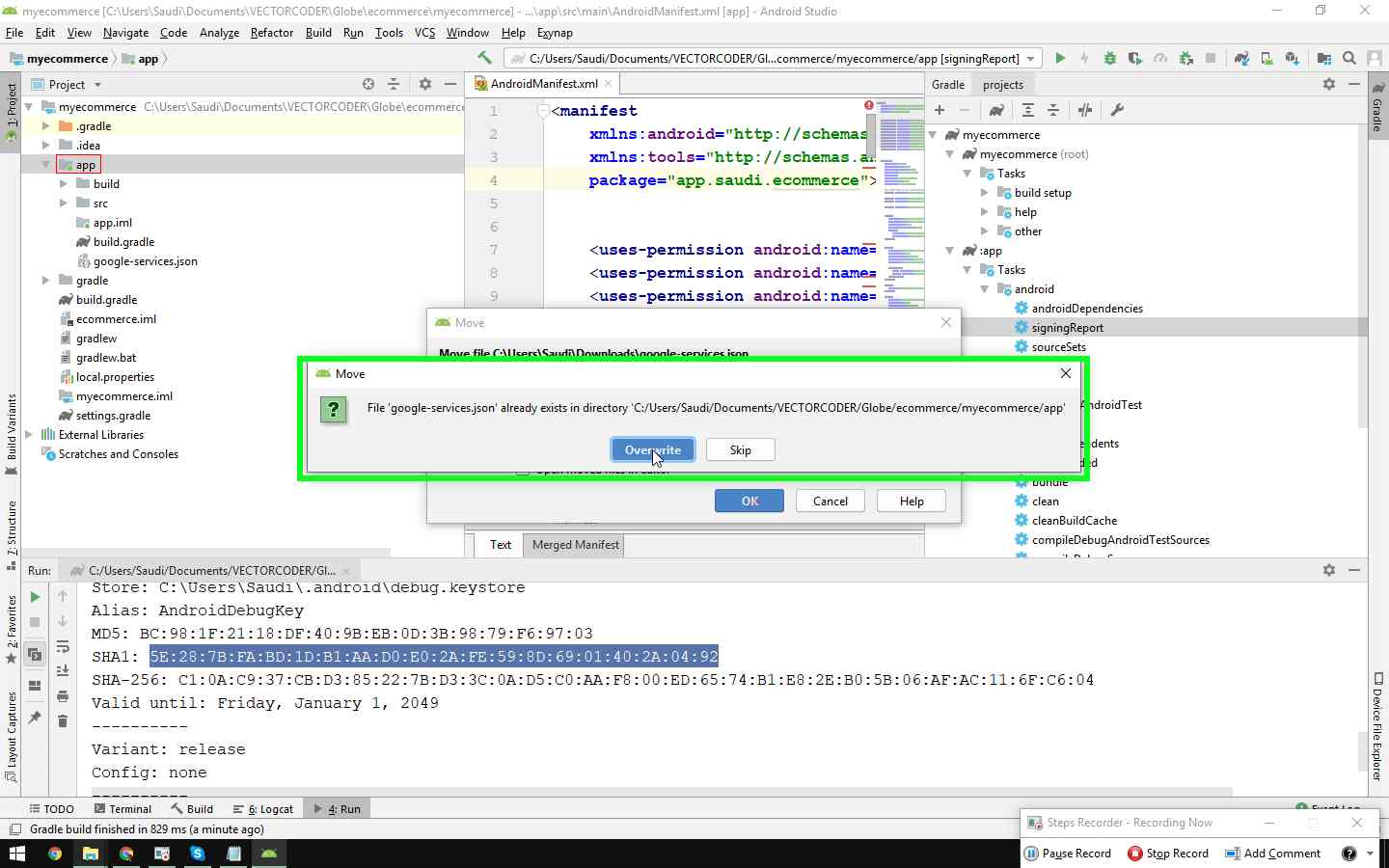The width and height of the screenshot is (1389, 868).
Task: Click Expand All in Gradle panel
Action: [1028, 110]
